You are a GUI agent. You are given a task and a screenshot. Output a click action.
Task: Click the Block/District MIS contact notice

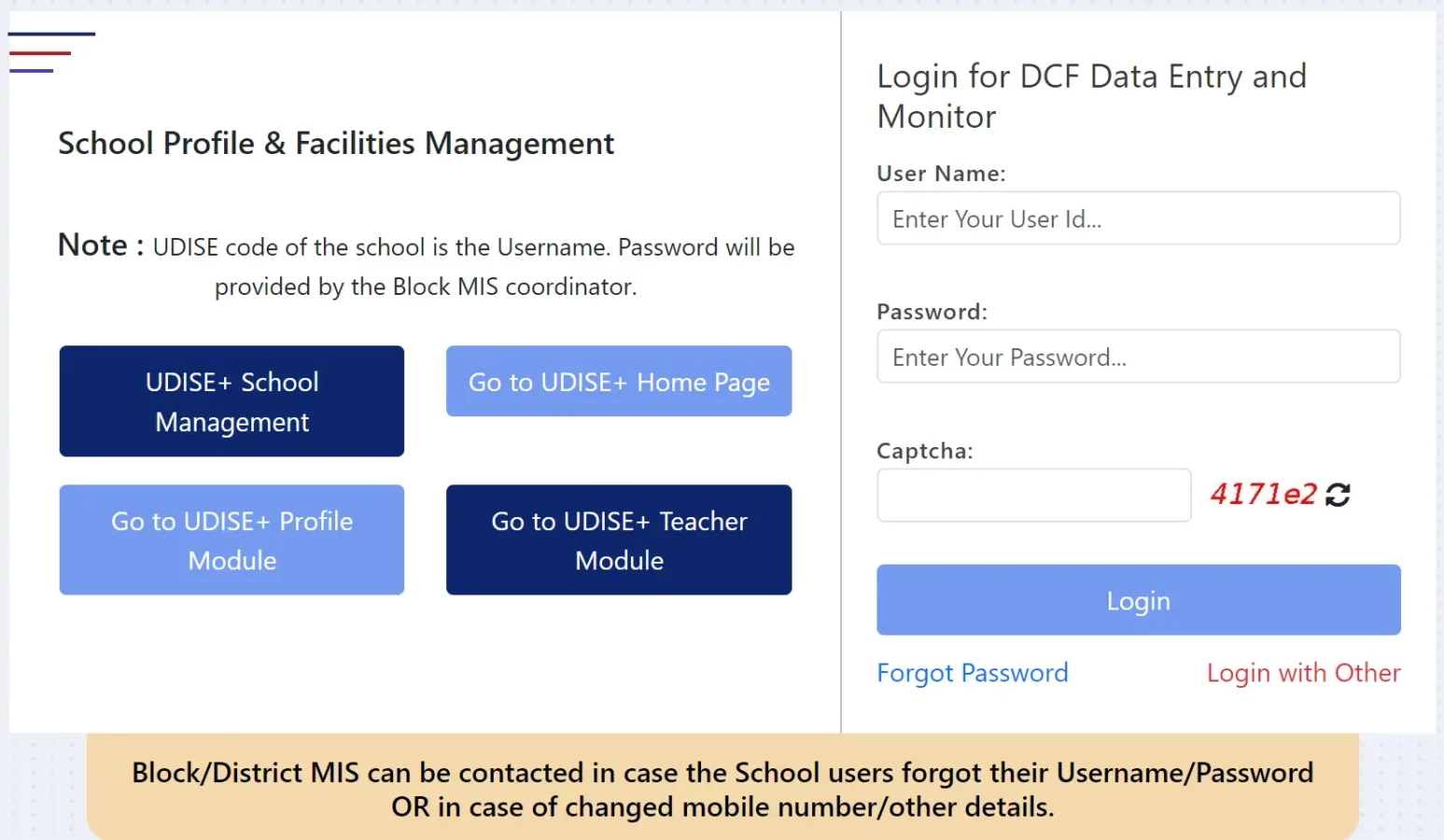(722, 789)
